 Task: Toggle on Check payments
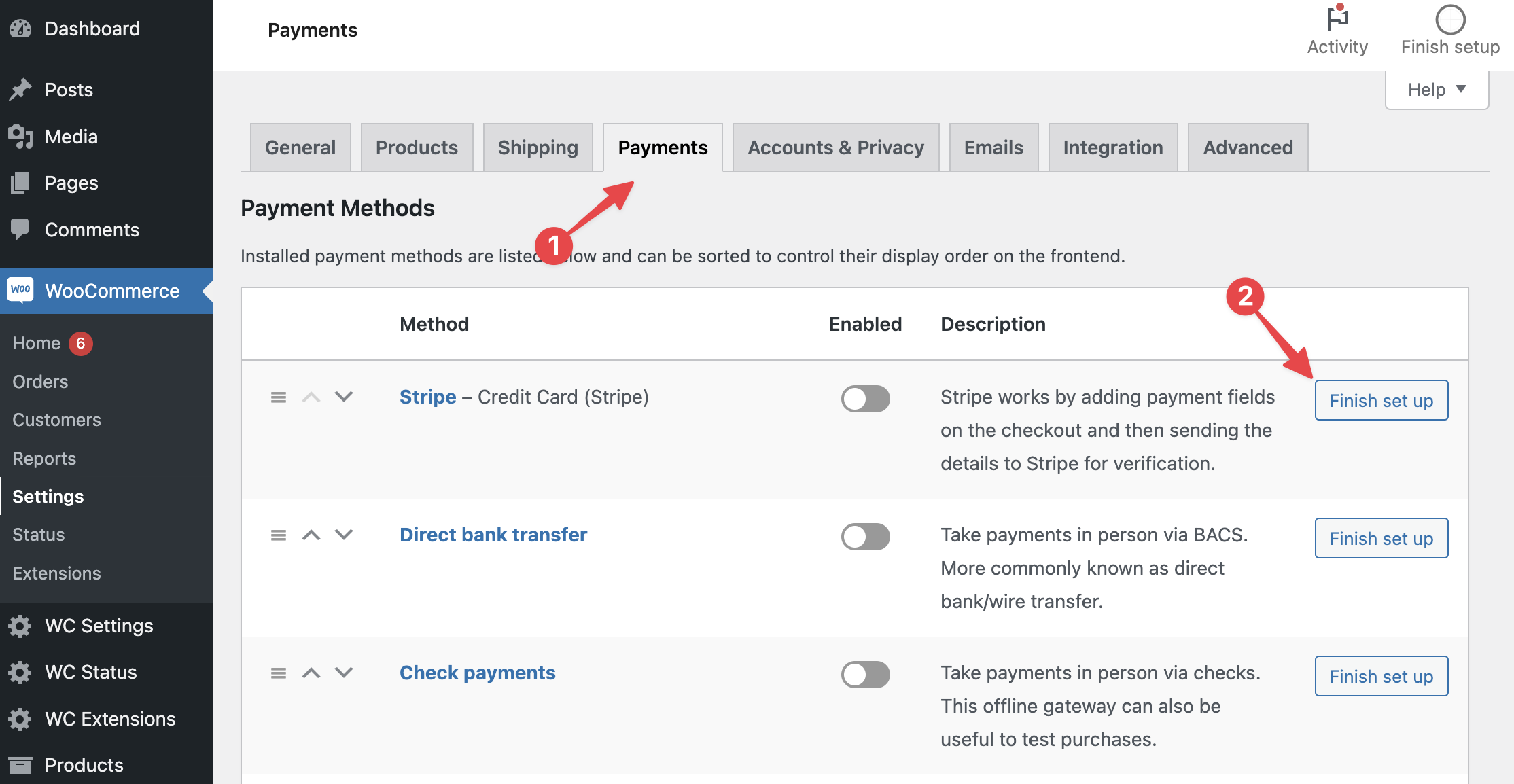865,675
